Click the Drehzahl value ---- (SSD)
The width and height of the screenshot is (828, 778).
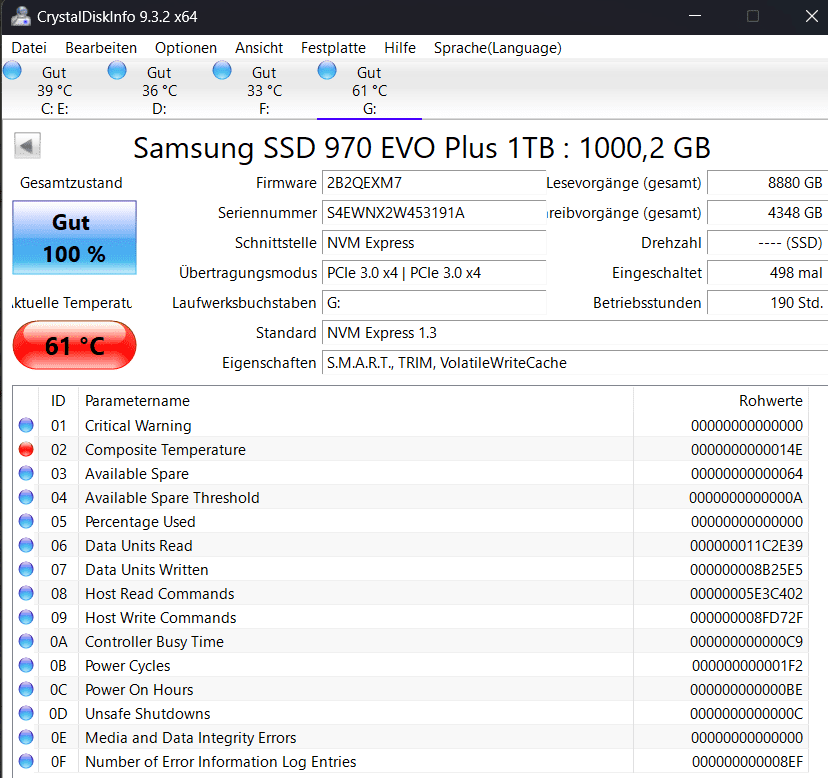[x=767, y=243]
